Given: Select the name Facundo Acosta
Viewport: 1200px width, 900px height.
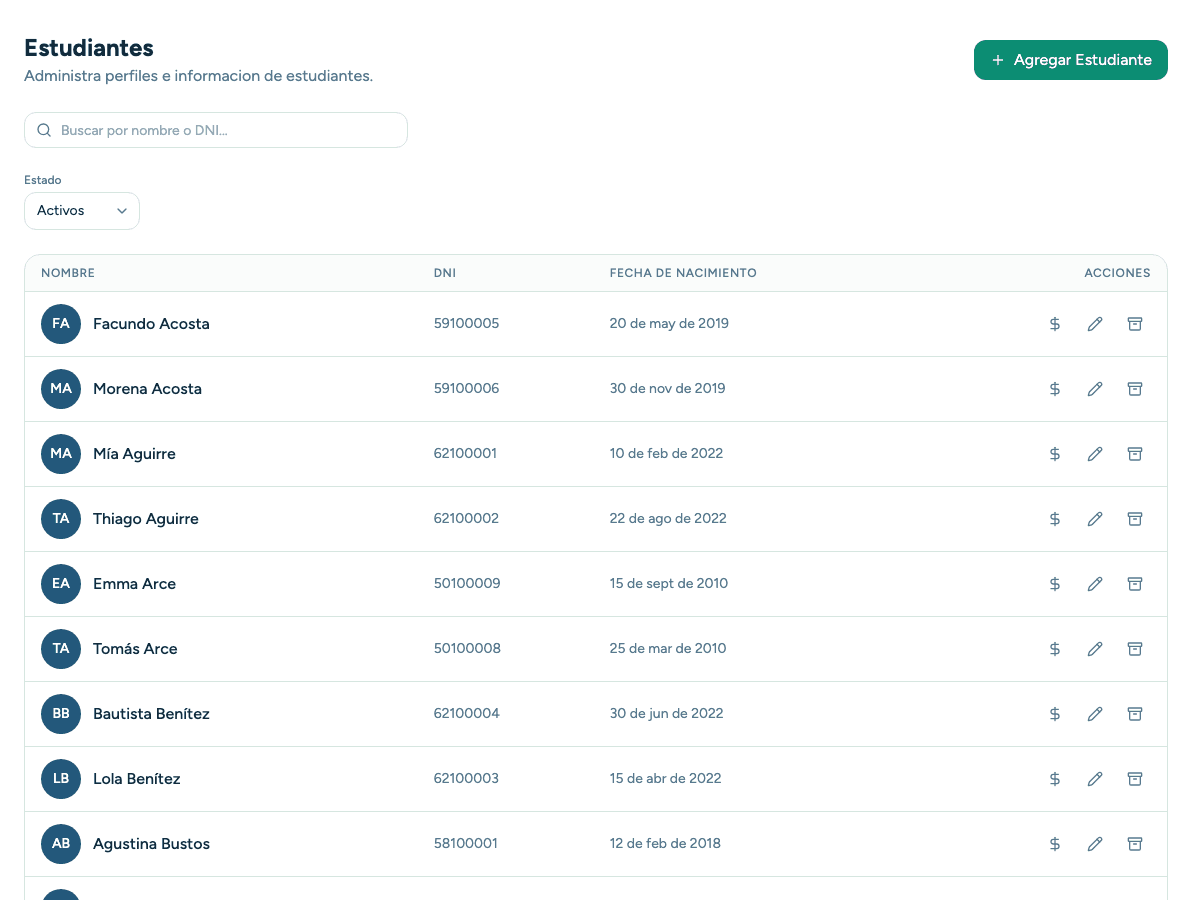Looking at the screenshot, I should (x=151, y=324).
